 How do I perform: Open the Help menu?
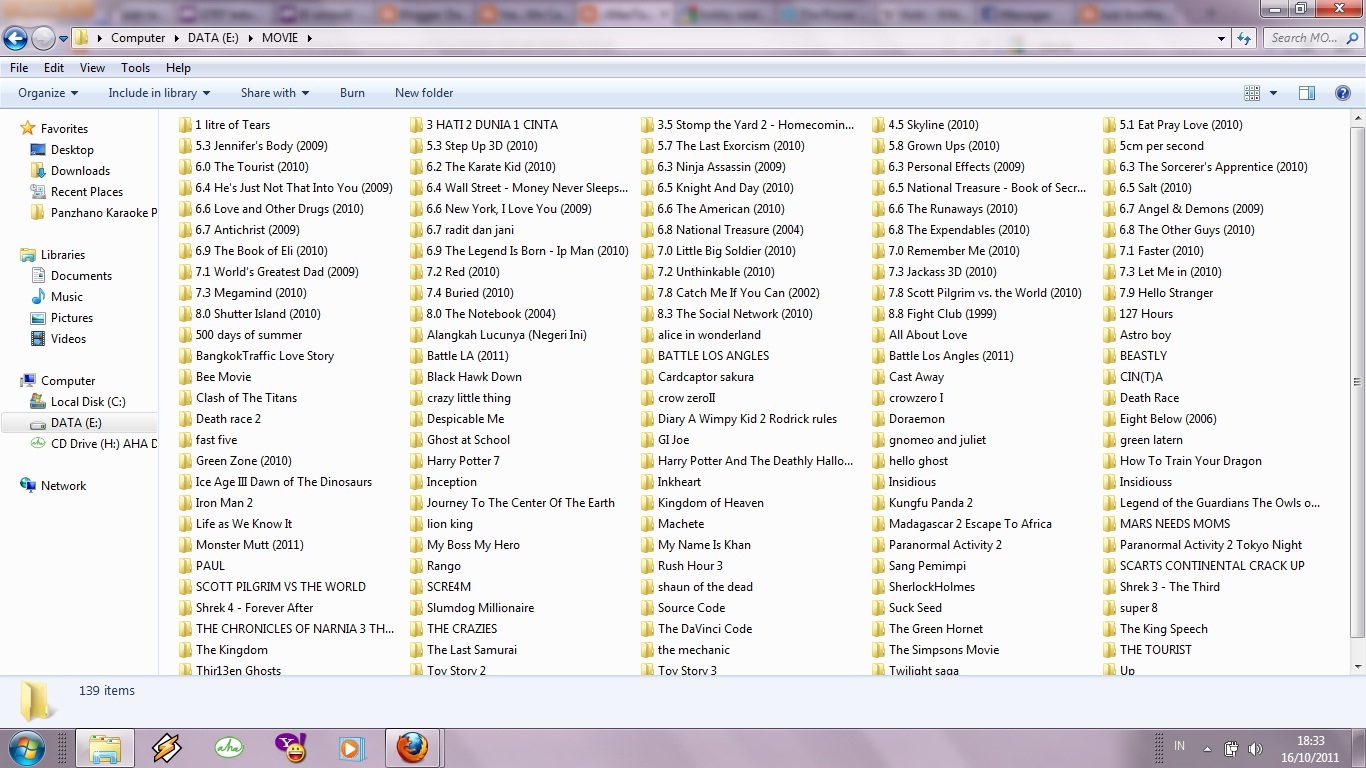tap(178, 68)
